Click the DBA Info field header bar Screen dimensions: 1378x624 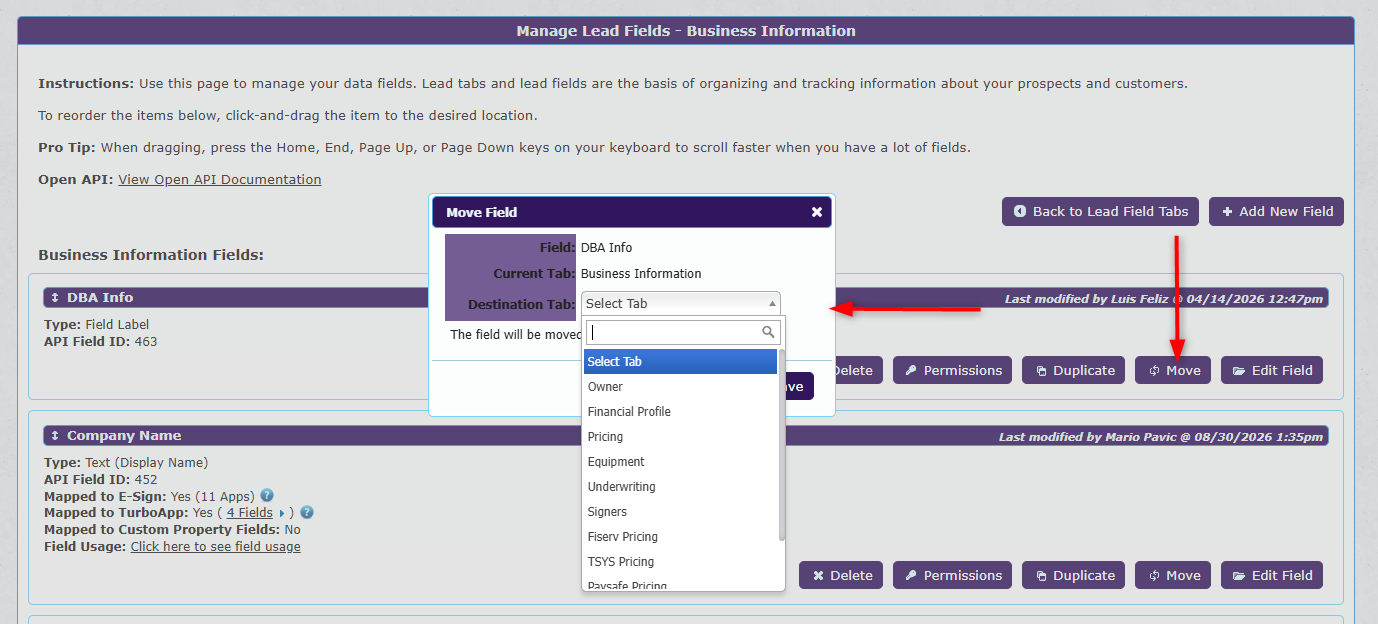[686, 298]
